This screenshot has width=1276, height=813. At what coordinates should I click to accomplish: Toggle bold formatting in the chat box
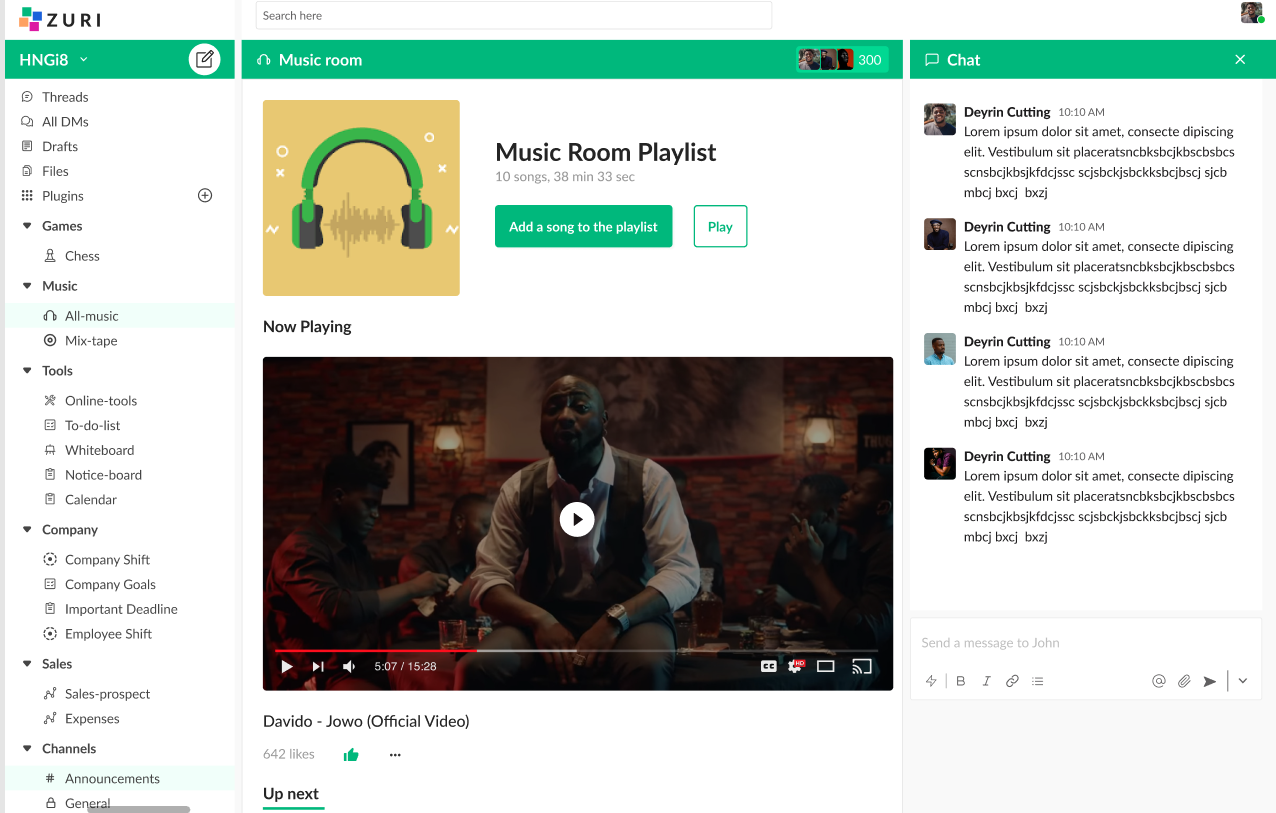[961, 681]
